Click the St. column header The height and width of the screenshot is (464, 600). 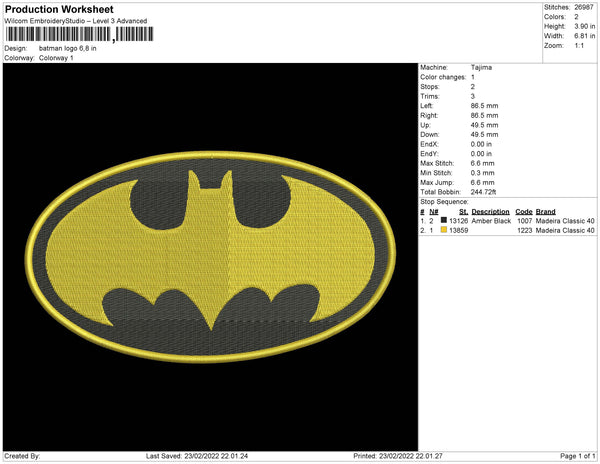pos(463,212)
